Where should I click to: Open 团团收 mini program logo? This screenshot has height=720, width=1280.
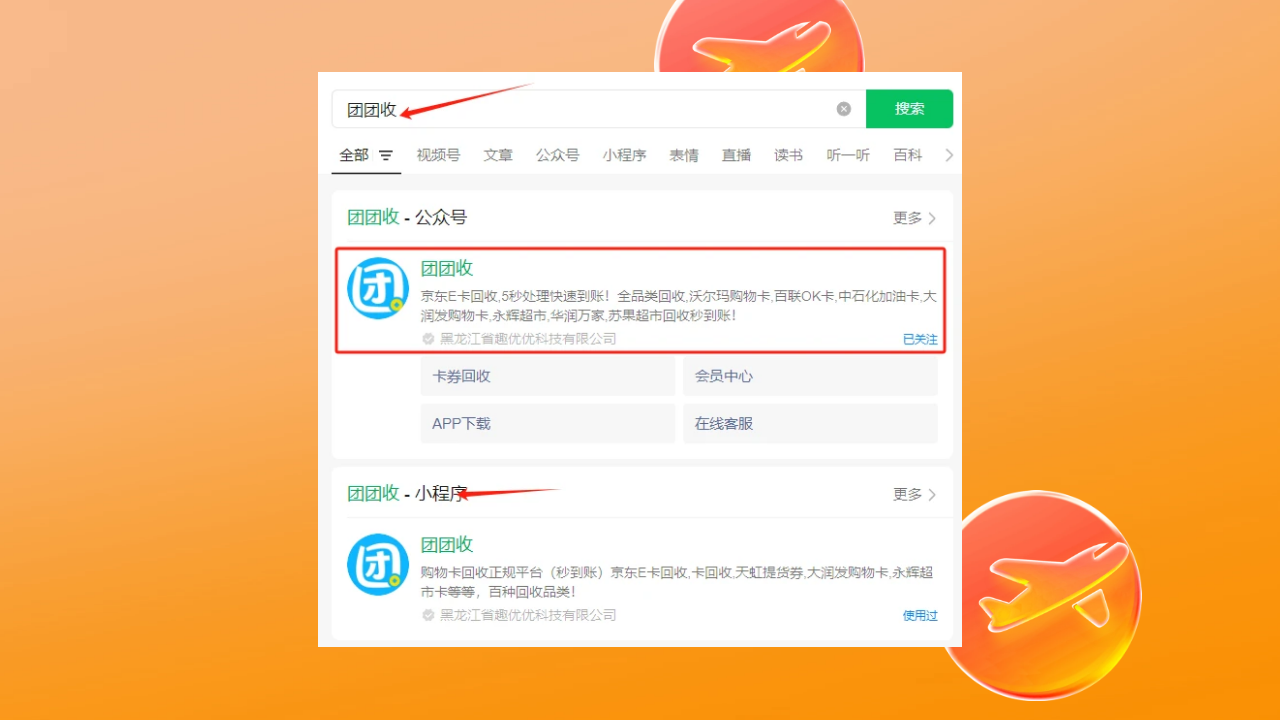[x=378, y=564]
